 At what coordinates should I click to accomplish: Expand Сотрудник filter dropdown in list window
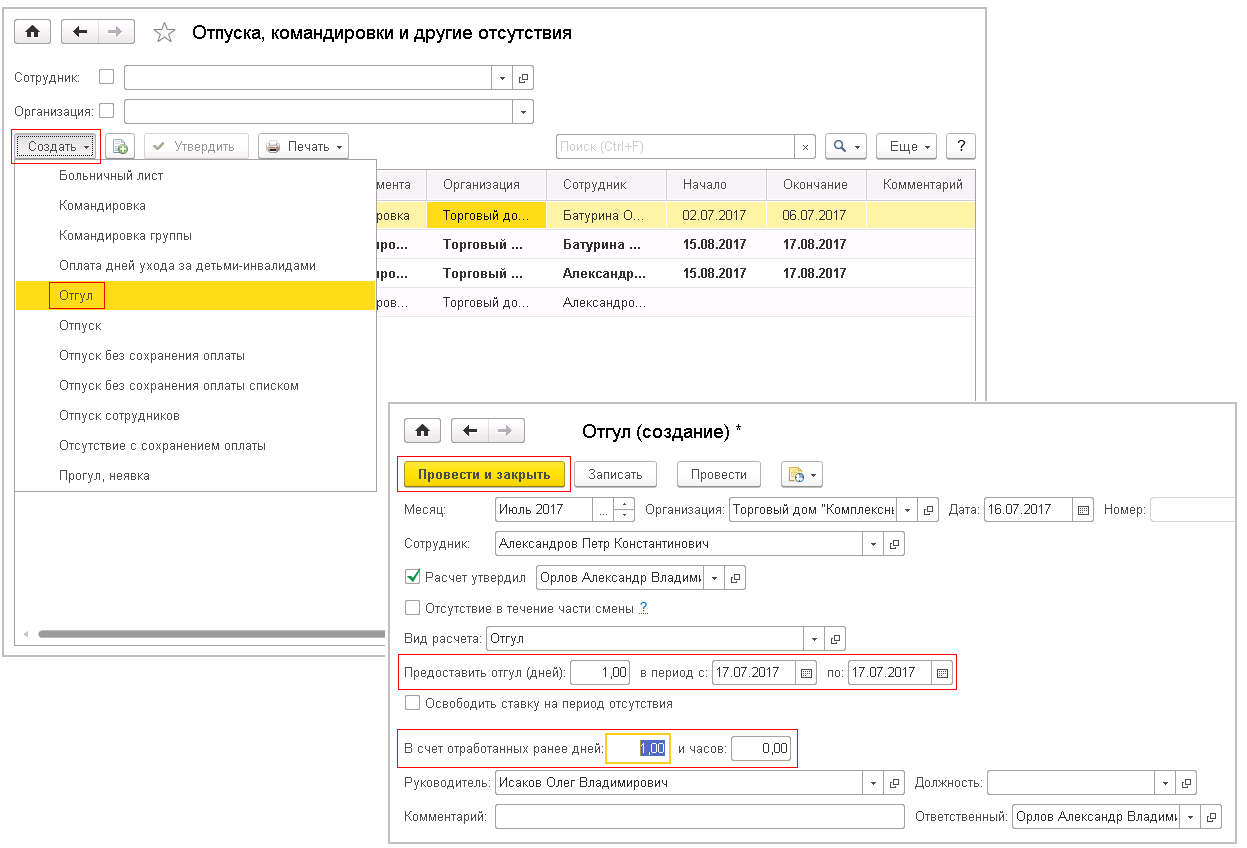click(x=503, y=78)
